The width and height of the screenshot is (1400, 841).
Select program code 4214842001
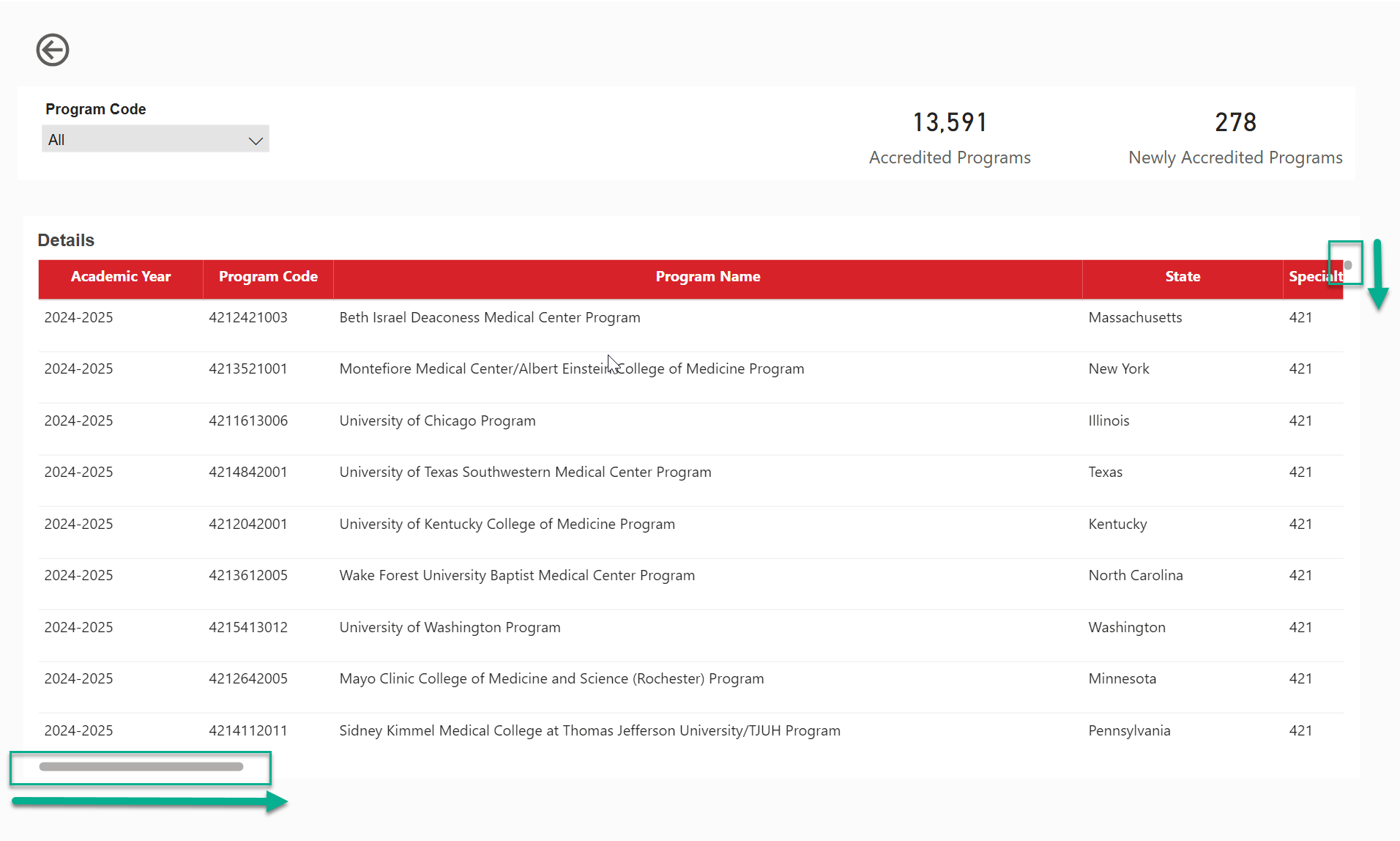[x=248, y=472]
